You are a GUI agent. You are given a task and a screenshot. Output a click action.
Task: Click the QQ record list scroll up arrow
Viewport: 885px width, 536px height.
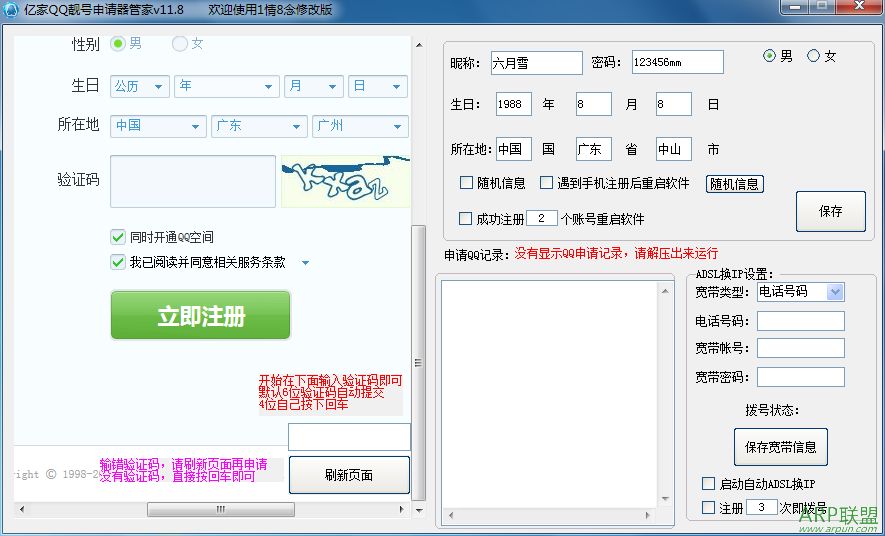pyautogui.click(x=665, y=291)
